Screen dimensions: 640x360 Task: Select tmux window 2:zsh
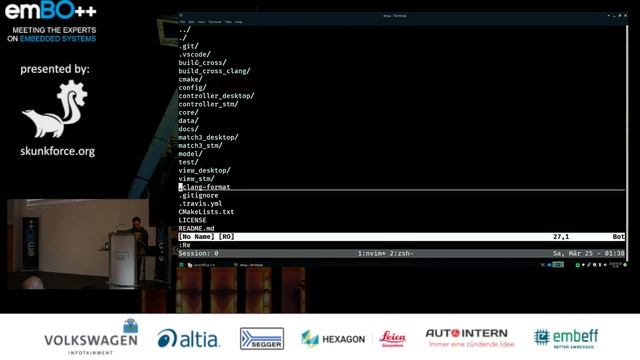pyautogui.click(x=402, y=253)
